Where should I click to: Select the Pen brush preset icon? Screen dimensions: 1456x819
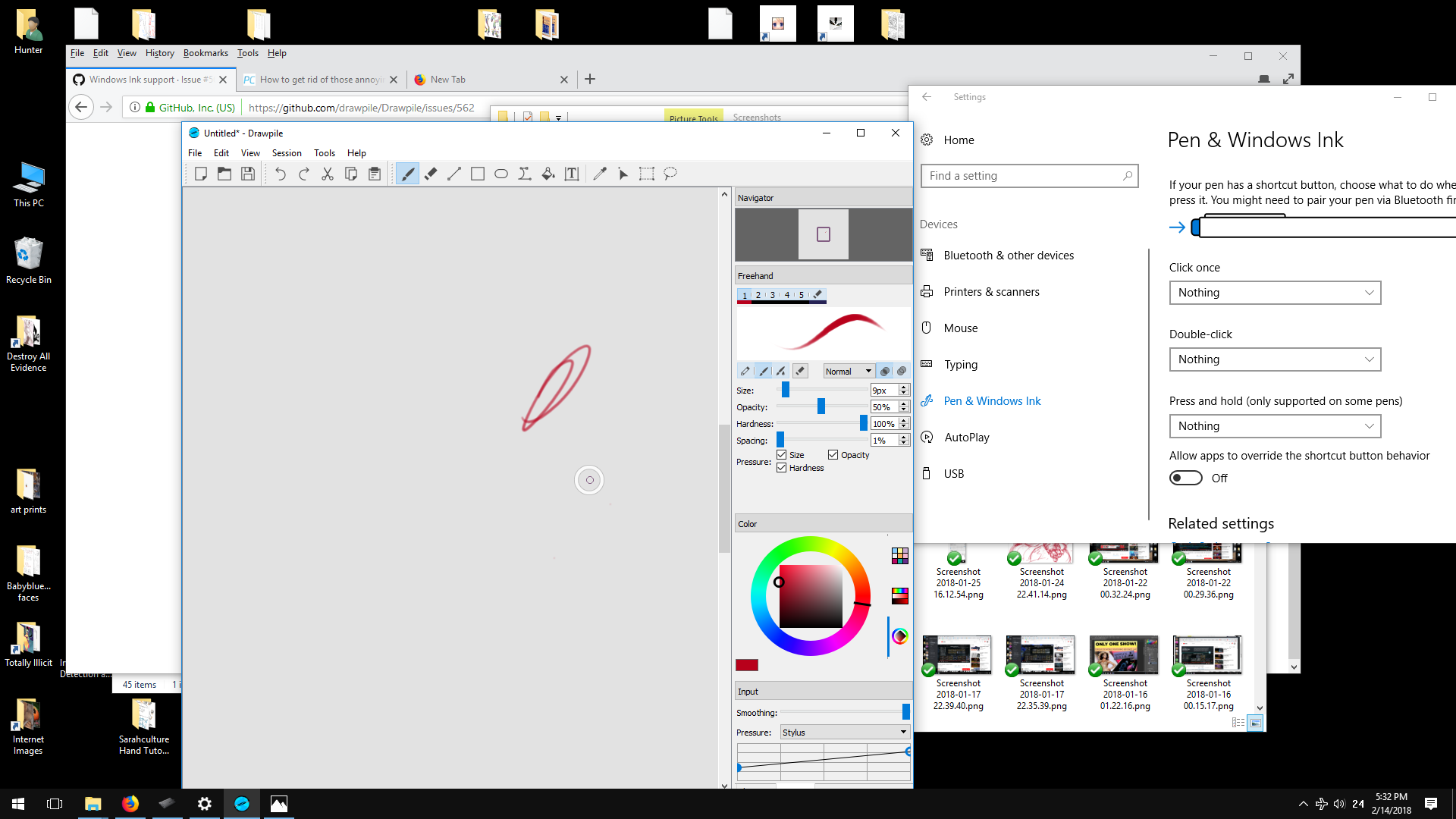point(745,371)
